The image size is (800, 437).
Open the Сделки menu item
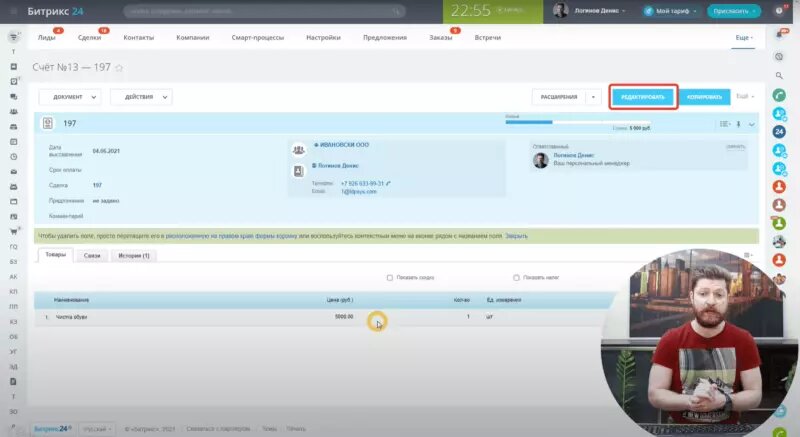click(89, 37)
